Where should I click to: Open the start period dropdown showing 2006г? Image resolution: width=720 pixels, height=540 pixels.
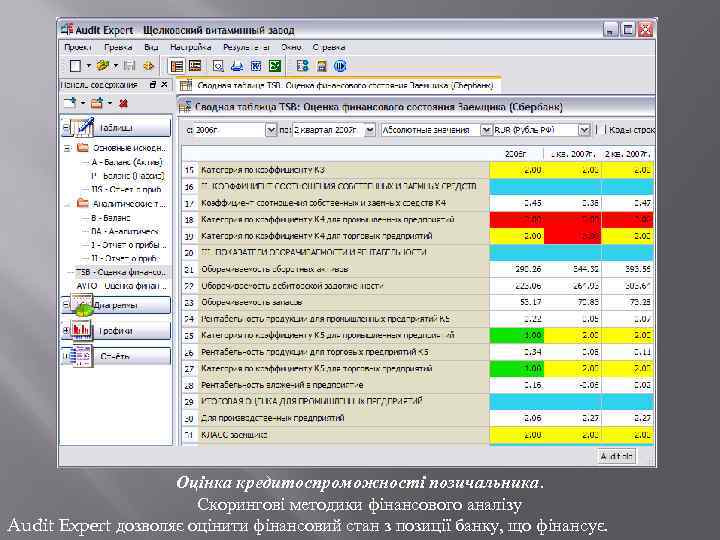tap(271, 130)
